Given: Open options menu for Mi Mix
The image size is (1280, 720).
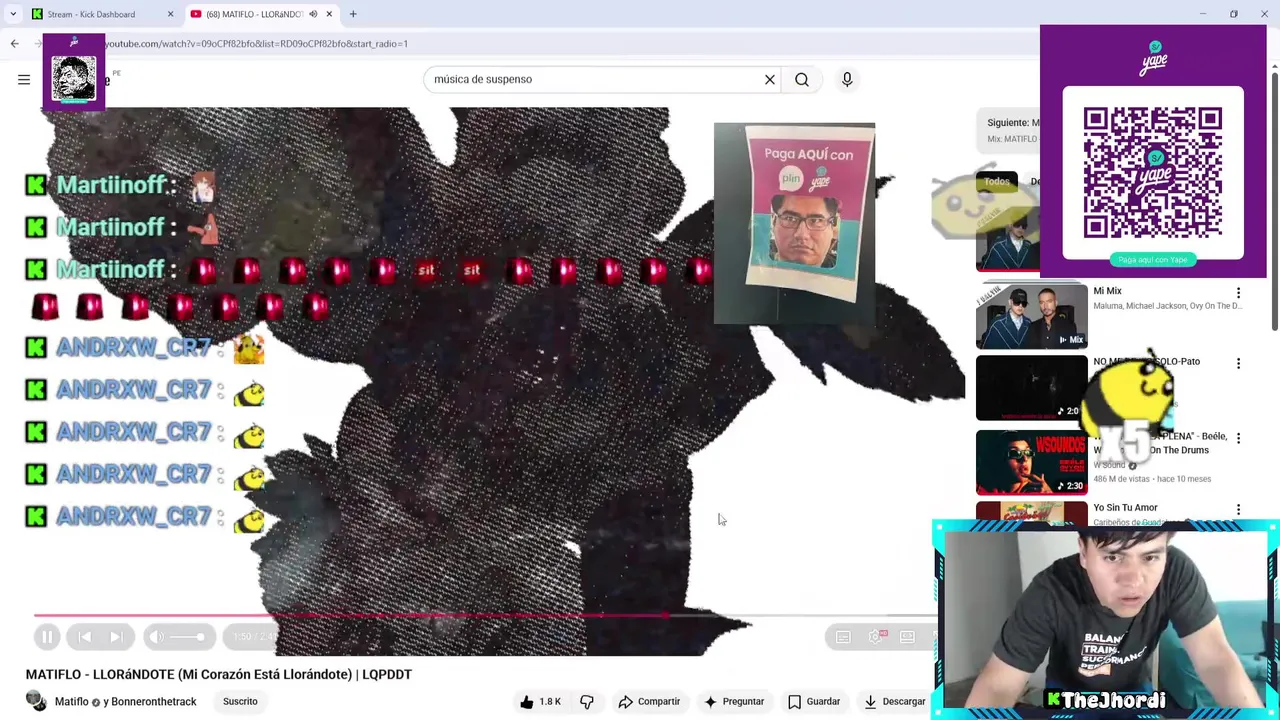Looking at the screenshot, I should [1238, 293].
